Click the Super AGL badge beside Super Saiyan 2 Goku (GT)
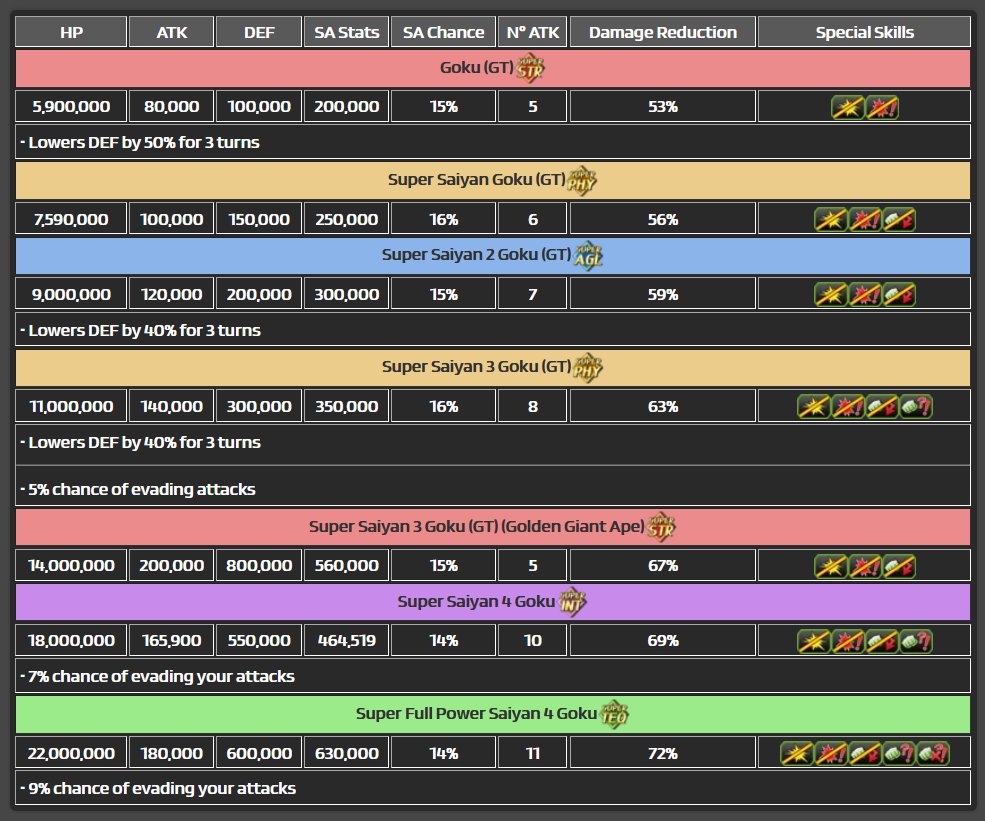The height and width of the screenshot is (821, 985). click(x=589, y=256)
